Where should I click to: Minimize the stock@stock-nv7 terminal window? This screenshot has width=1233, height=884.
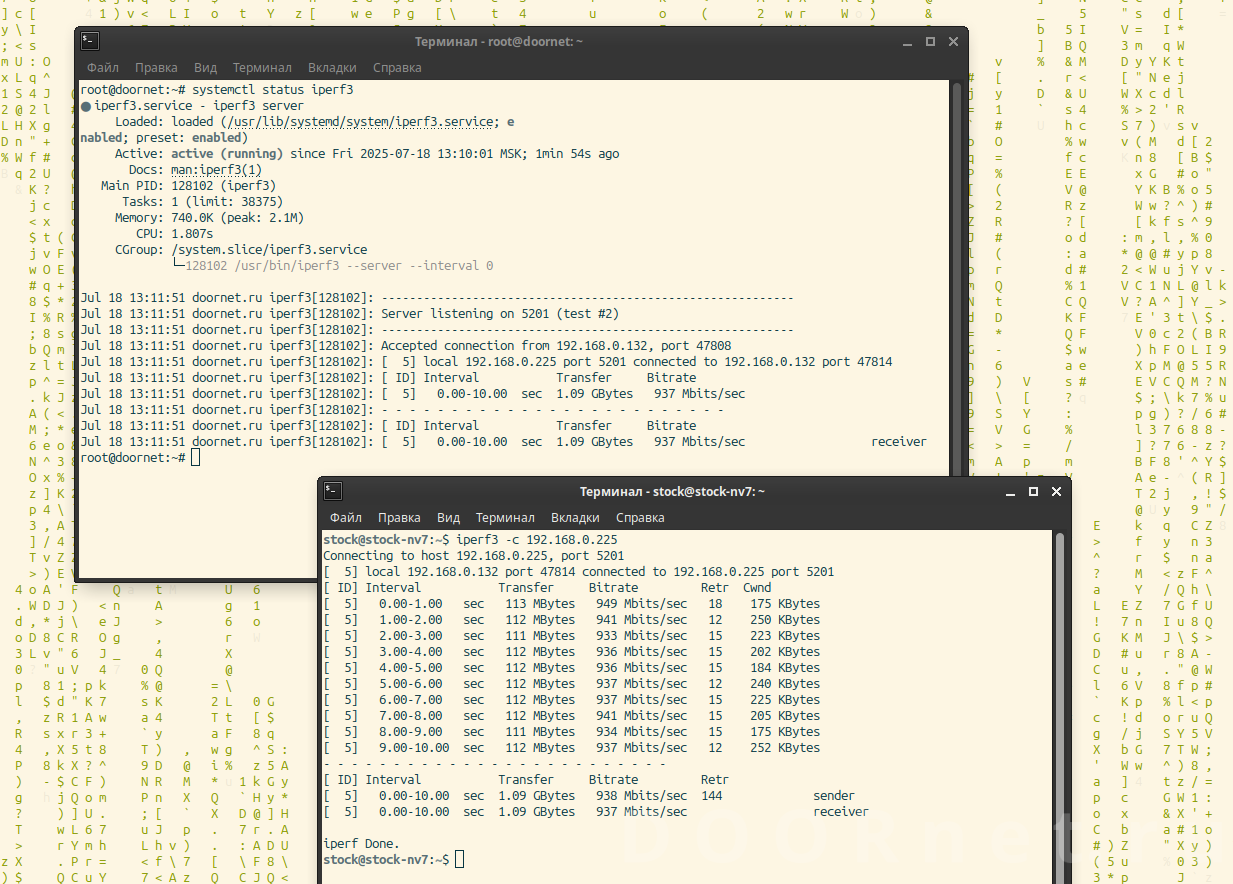(x=1010, y=491)
